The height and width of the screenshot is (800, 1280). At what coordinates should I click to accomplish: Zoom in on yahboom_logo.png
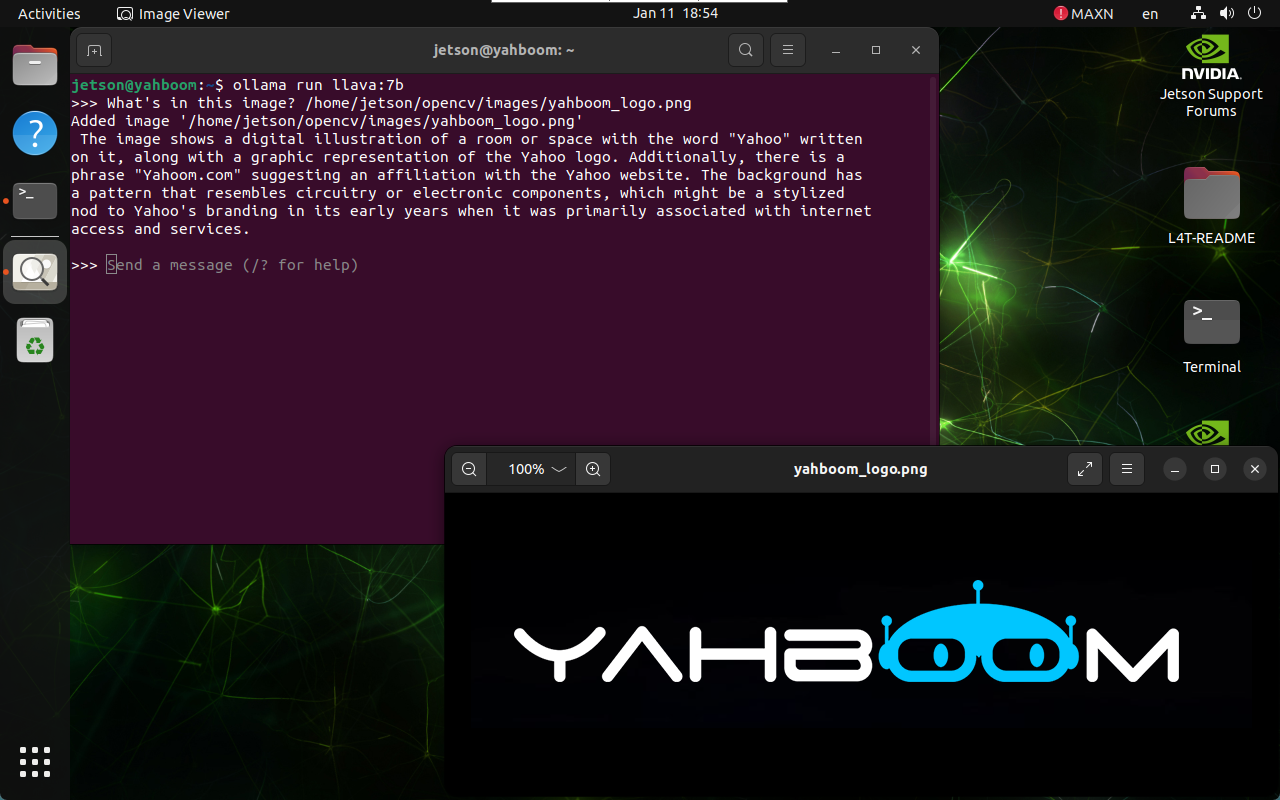pos(593,469)
